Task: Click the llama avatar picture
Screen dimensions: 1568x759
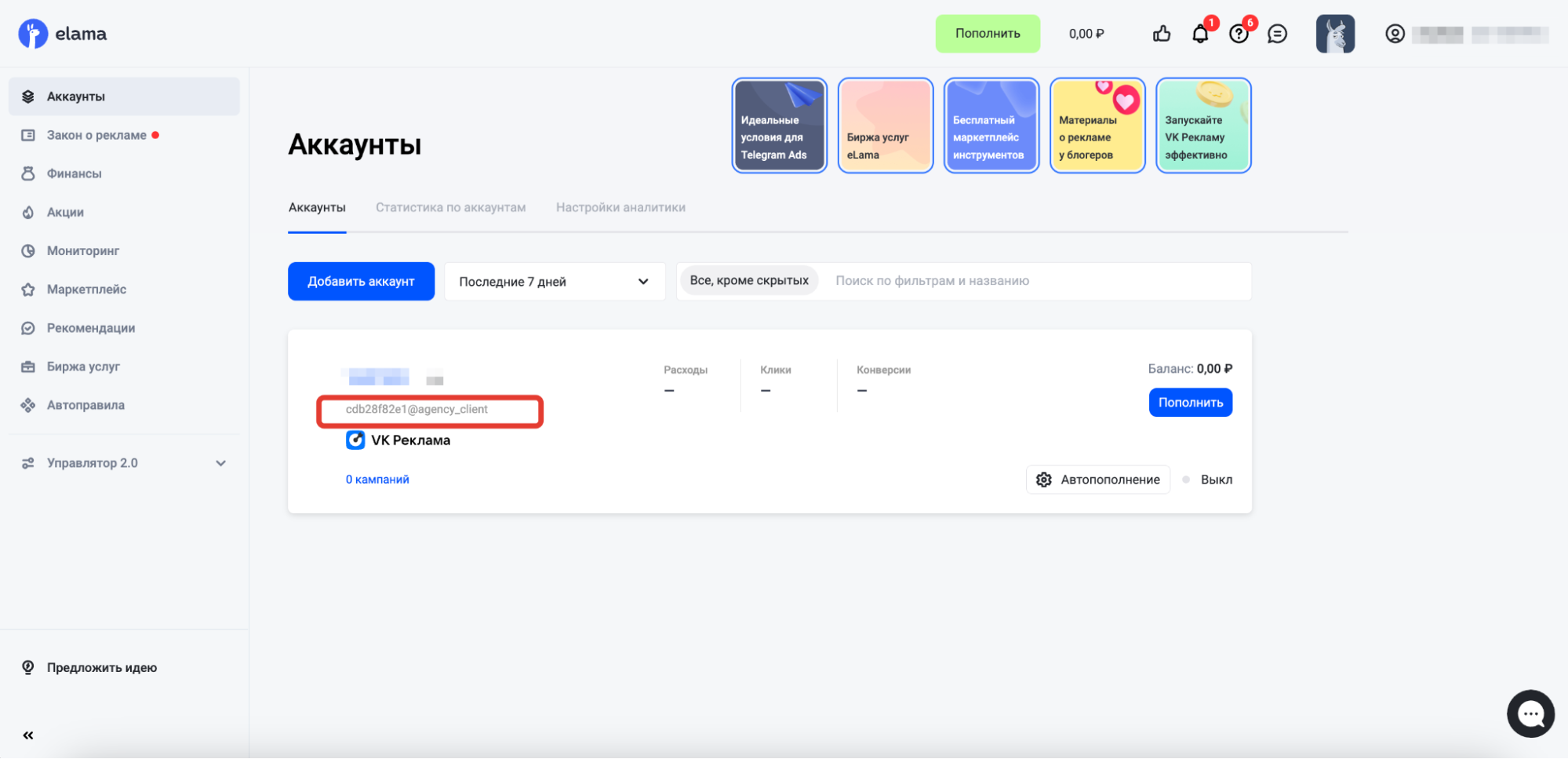Action: [1335, 34]
